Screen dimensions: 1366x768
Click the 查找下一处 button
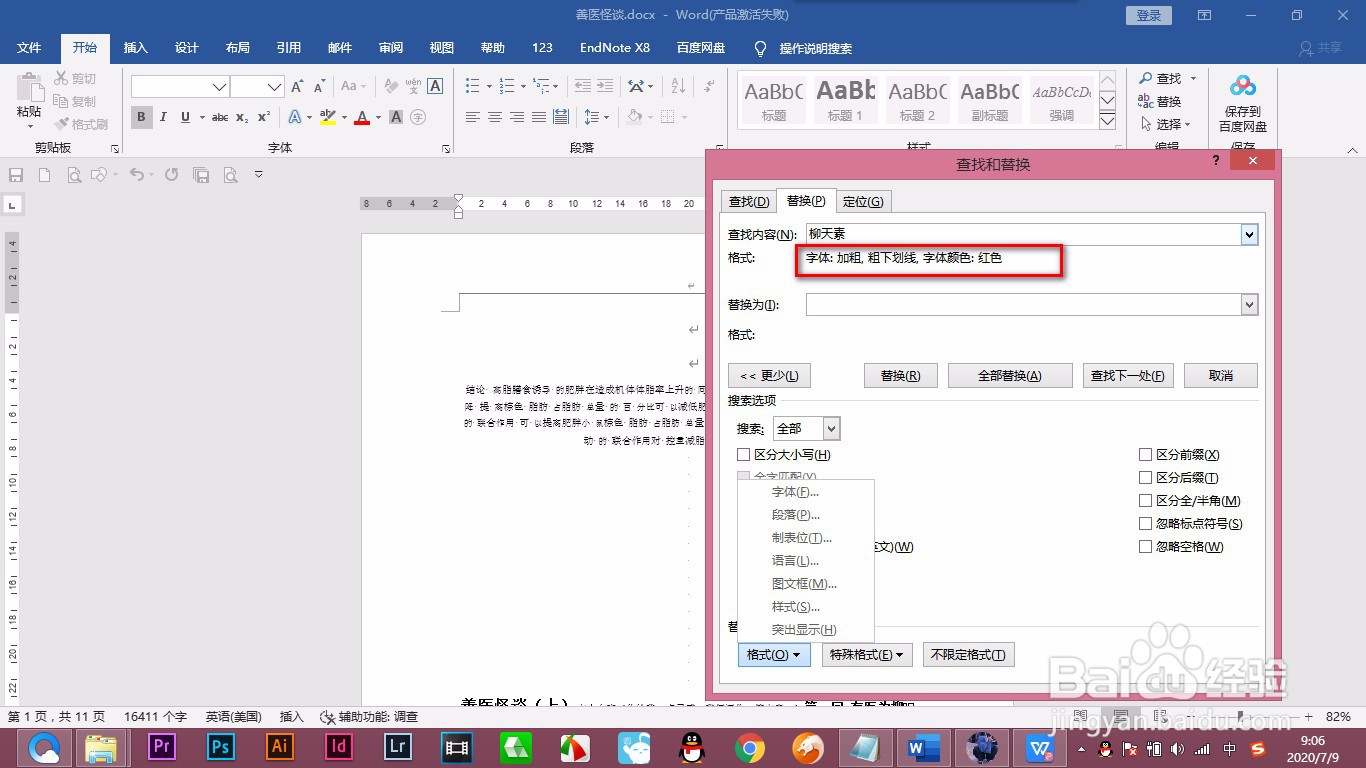(1127, 376)
